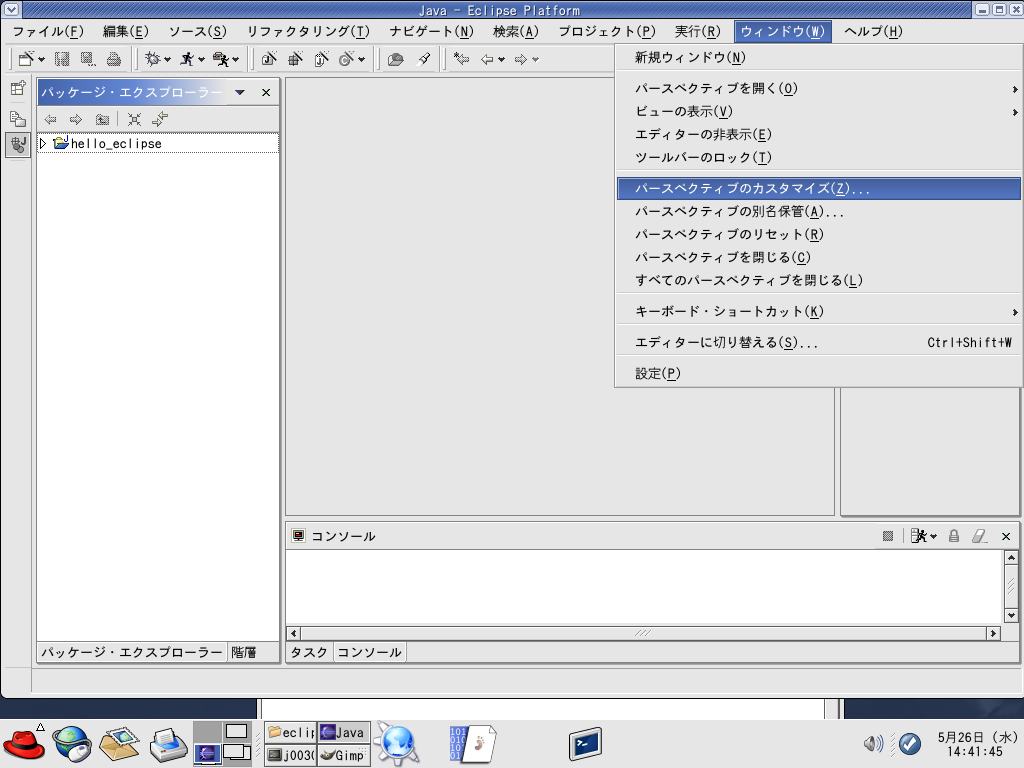Open the Red Hat main menu

(x=24, y=744)
